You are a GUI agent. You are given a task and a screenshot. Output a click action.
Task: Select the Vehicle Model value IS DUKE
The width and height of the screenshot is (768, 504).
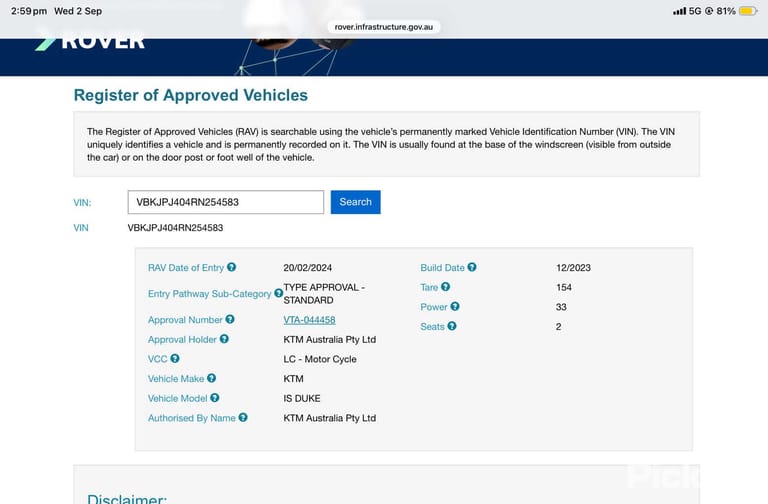pyautogui.click(x=302, y=398)
